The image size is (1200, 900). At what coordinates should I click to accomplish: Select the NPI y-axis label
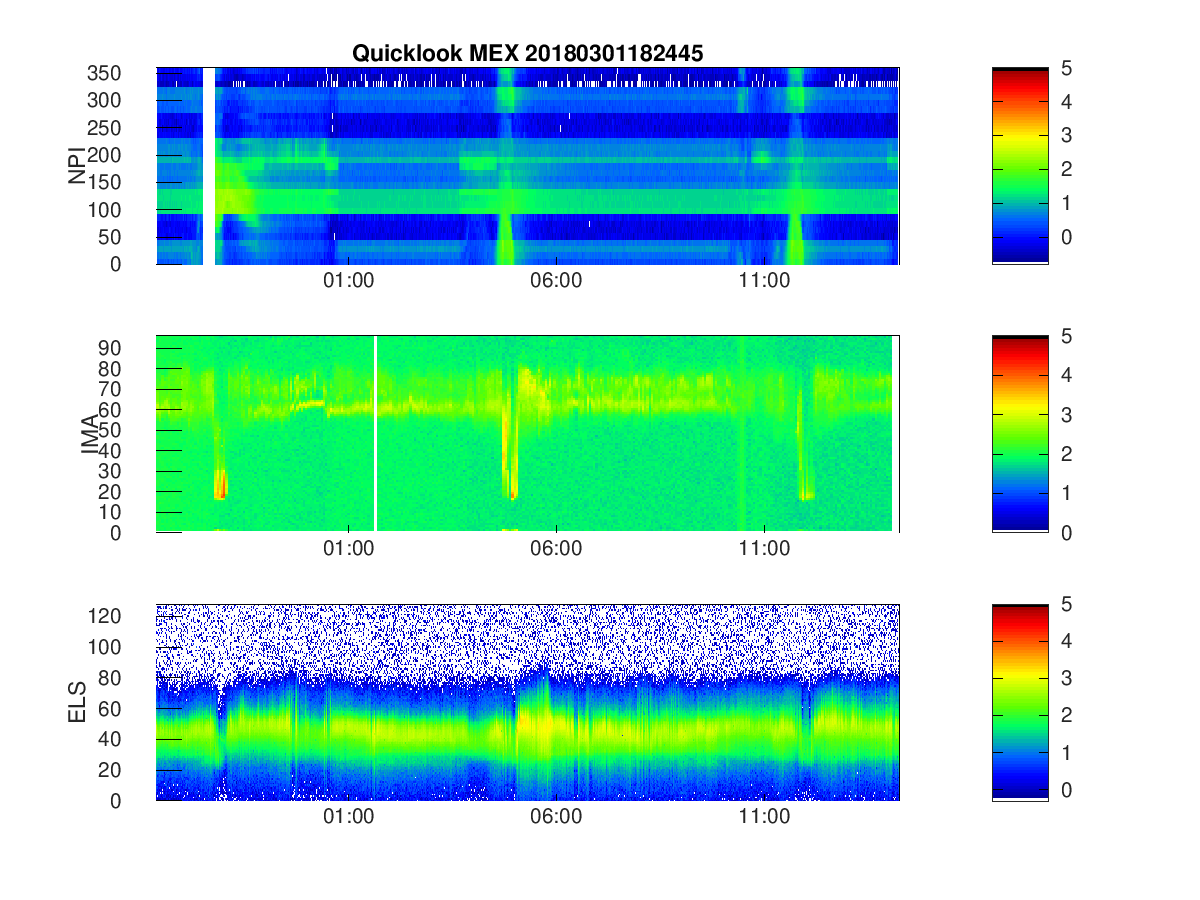77,166
